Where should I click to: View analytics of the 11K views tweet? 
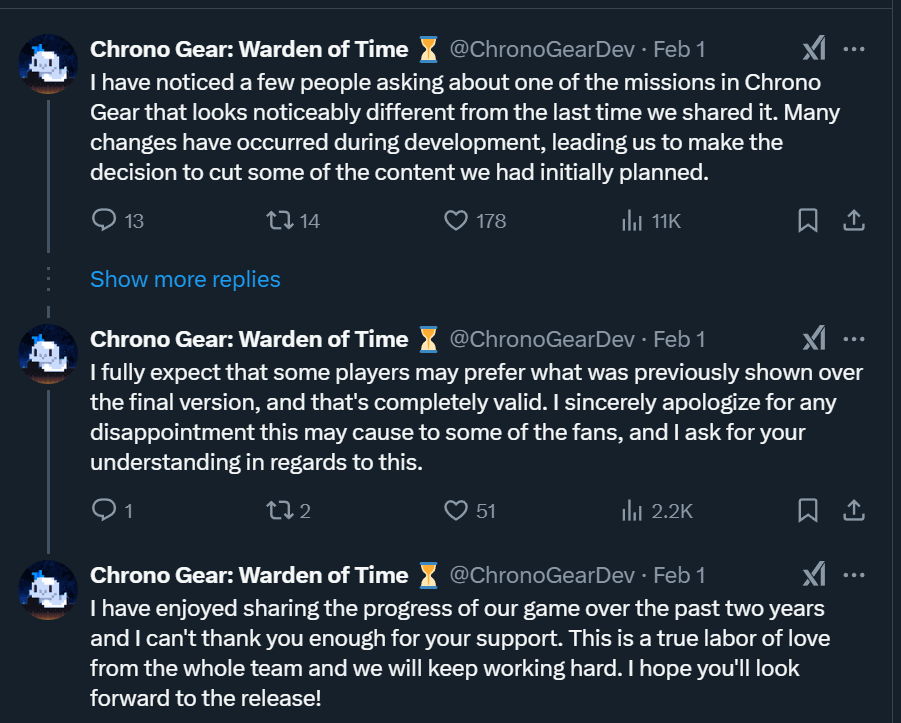[x=632, y=220]
